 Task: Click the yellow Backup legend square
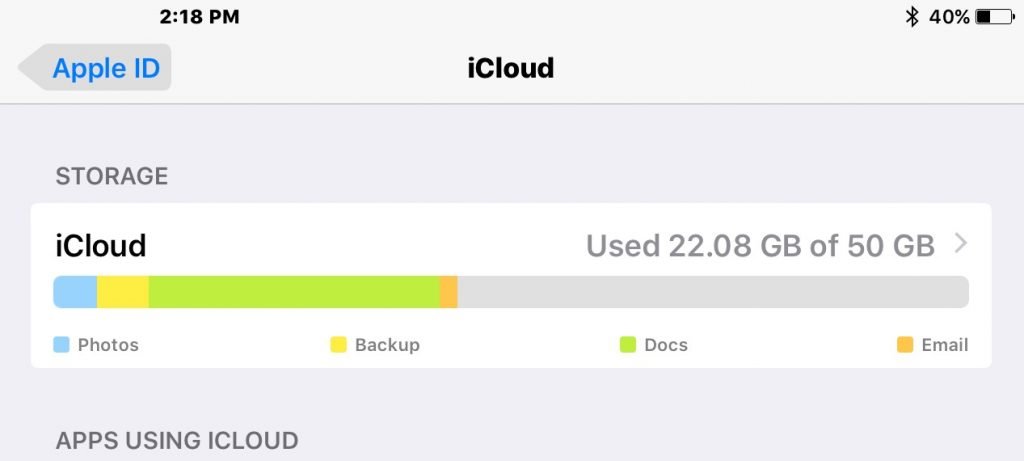(338, 345)
